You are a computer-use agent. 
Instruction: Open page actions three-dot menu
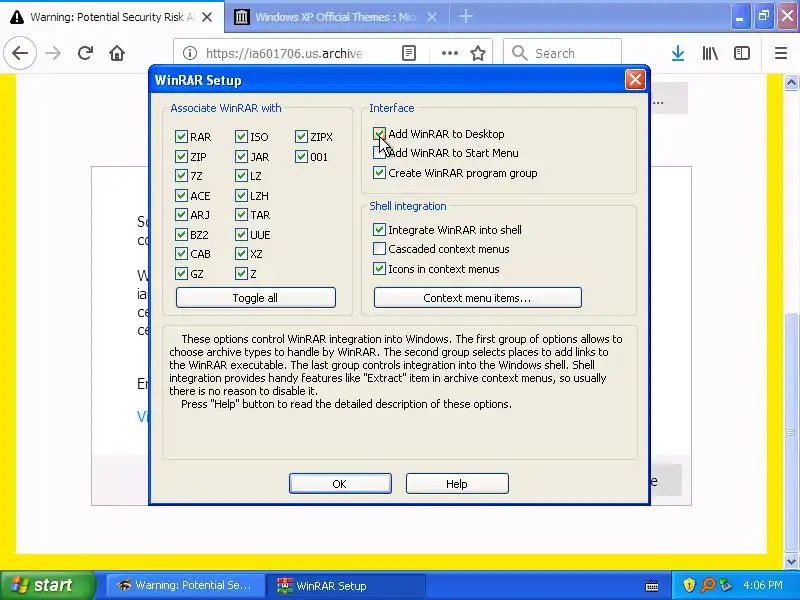(x=449, y=53)
